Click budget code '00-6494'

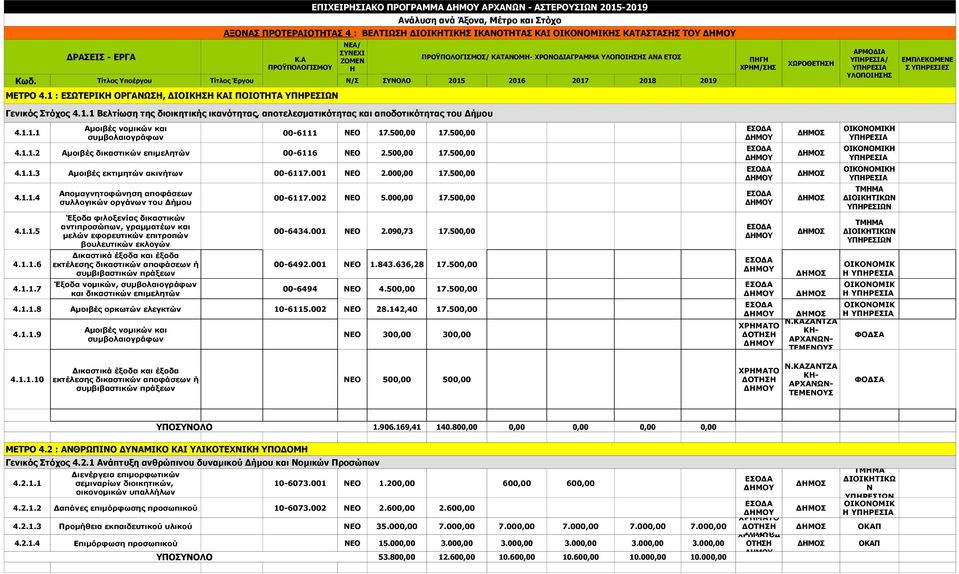click(300, 289)
